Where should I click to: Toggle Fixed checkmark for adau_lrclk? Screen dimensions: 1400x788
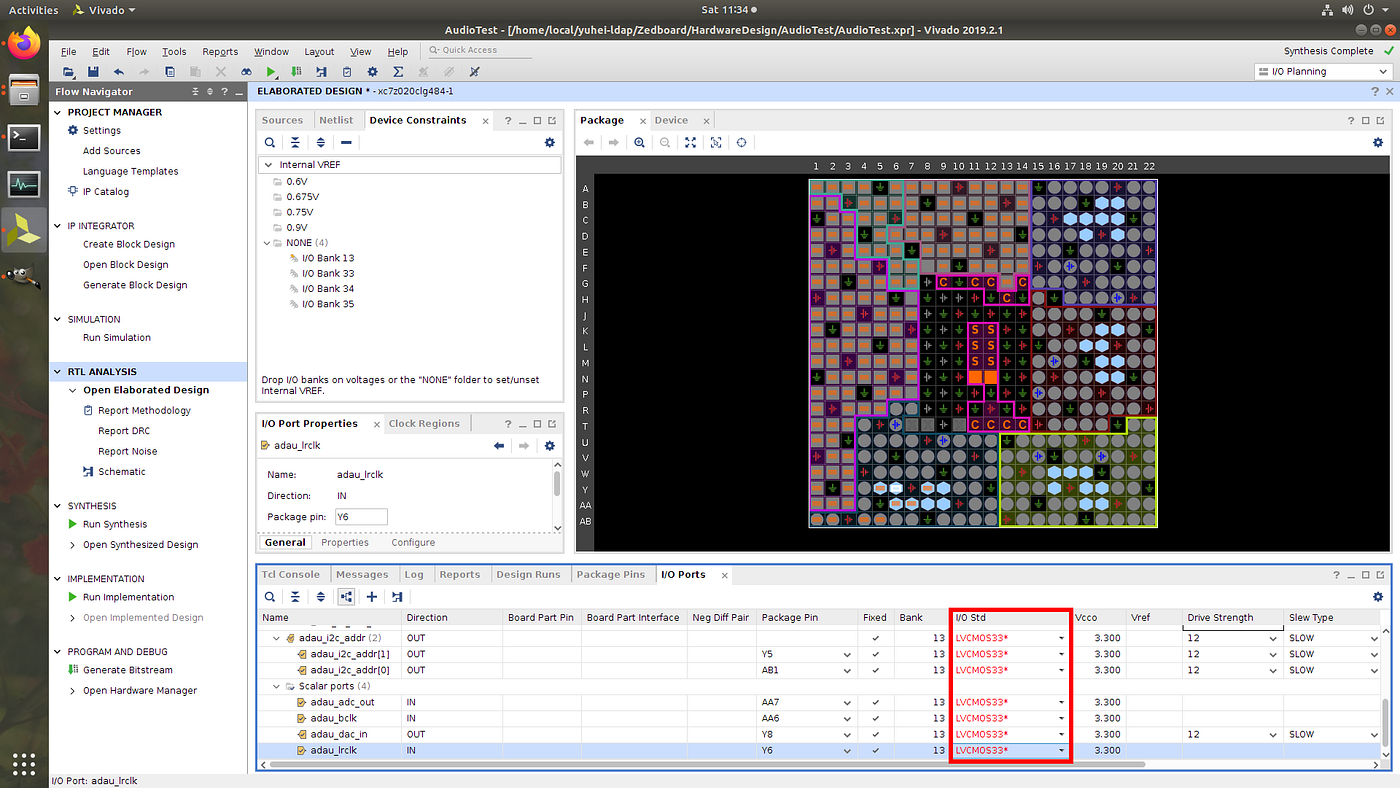click(875, 750)
